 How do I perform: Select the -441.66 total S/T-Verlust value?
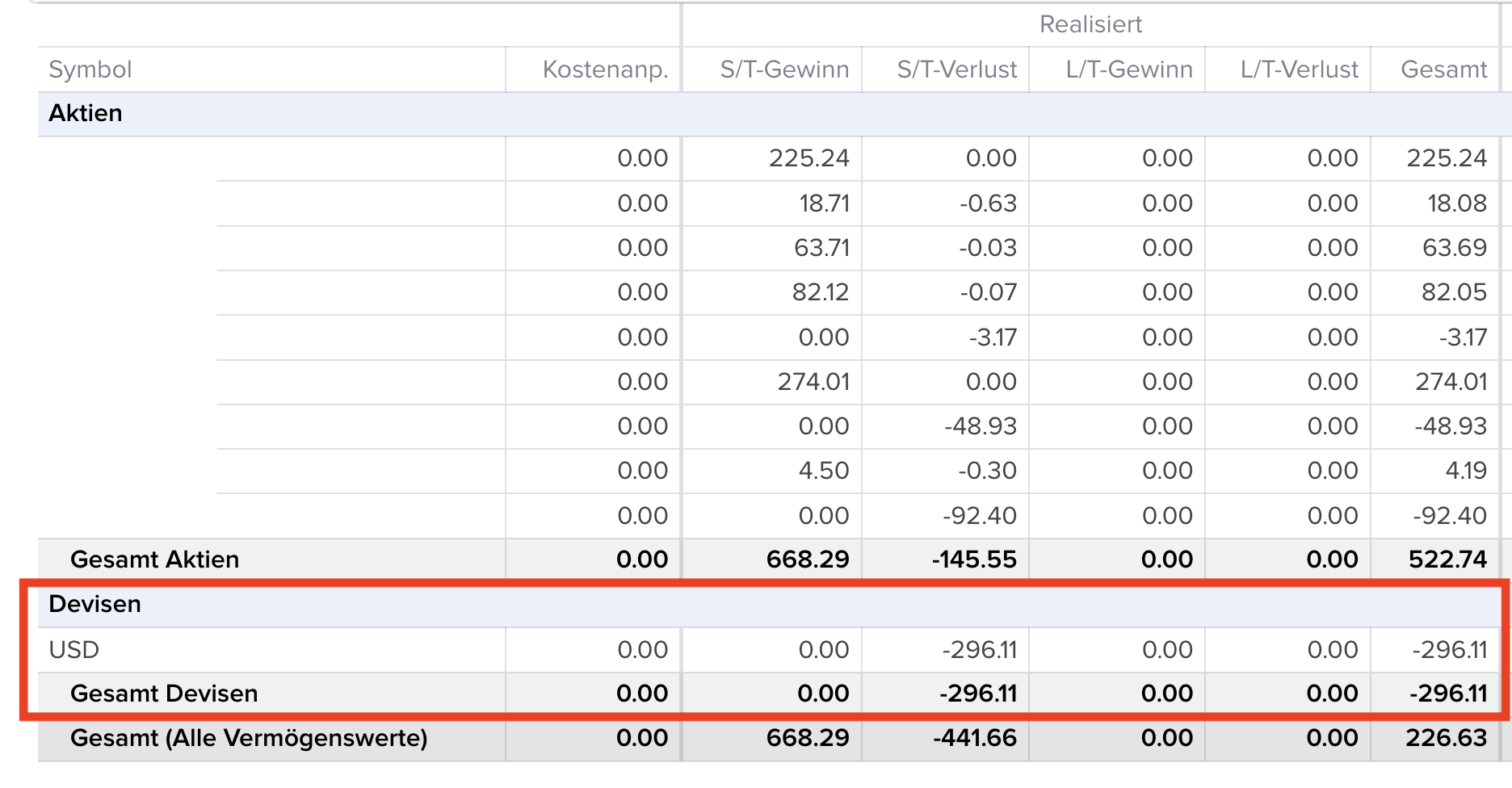974,738
